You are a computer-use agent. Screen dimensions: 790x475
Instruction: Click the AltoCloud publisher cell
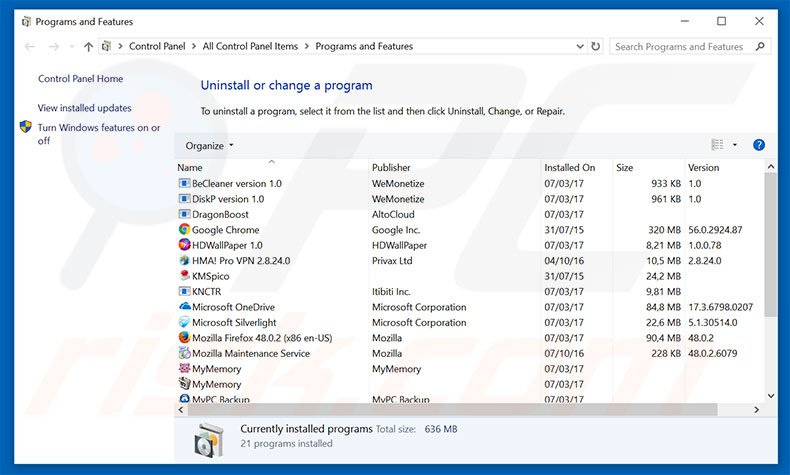(x=393, y=214)
